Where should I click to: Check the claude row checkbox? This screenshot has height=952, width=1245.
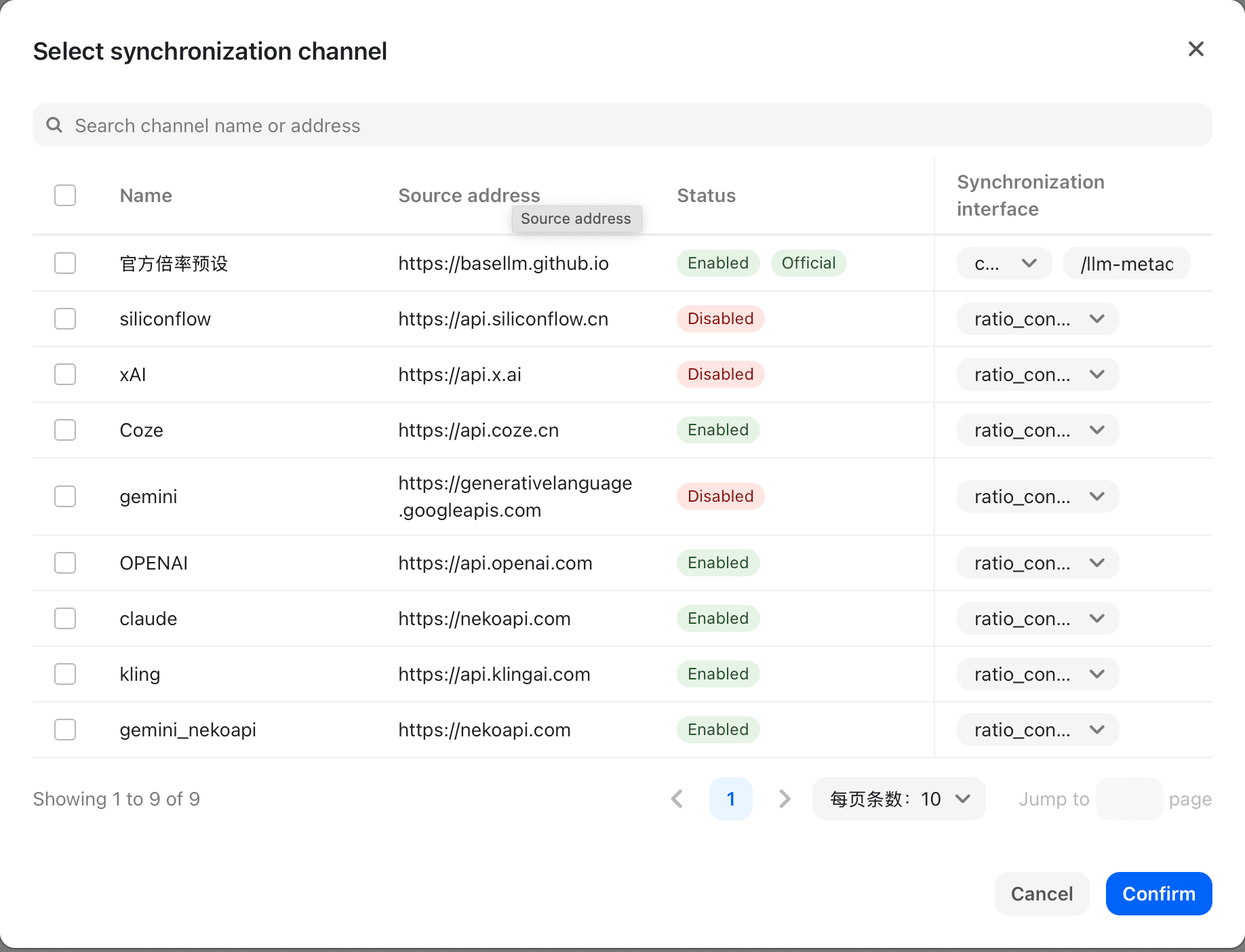point(65,618)
